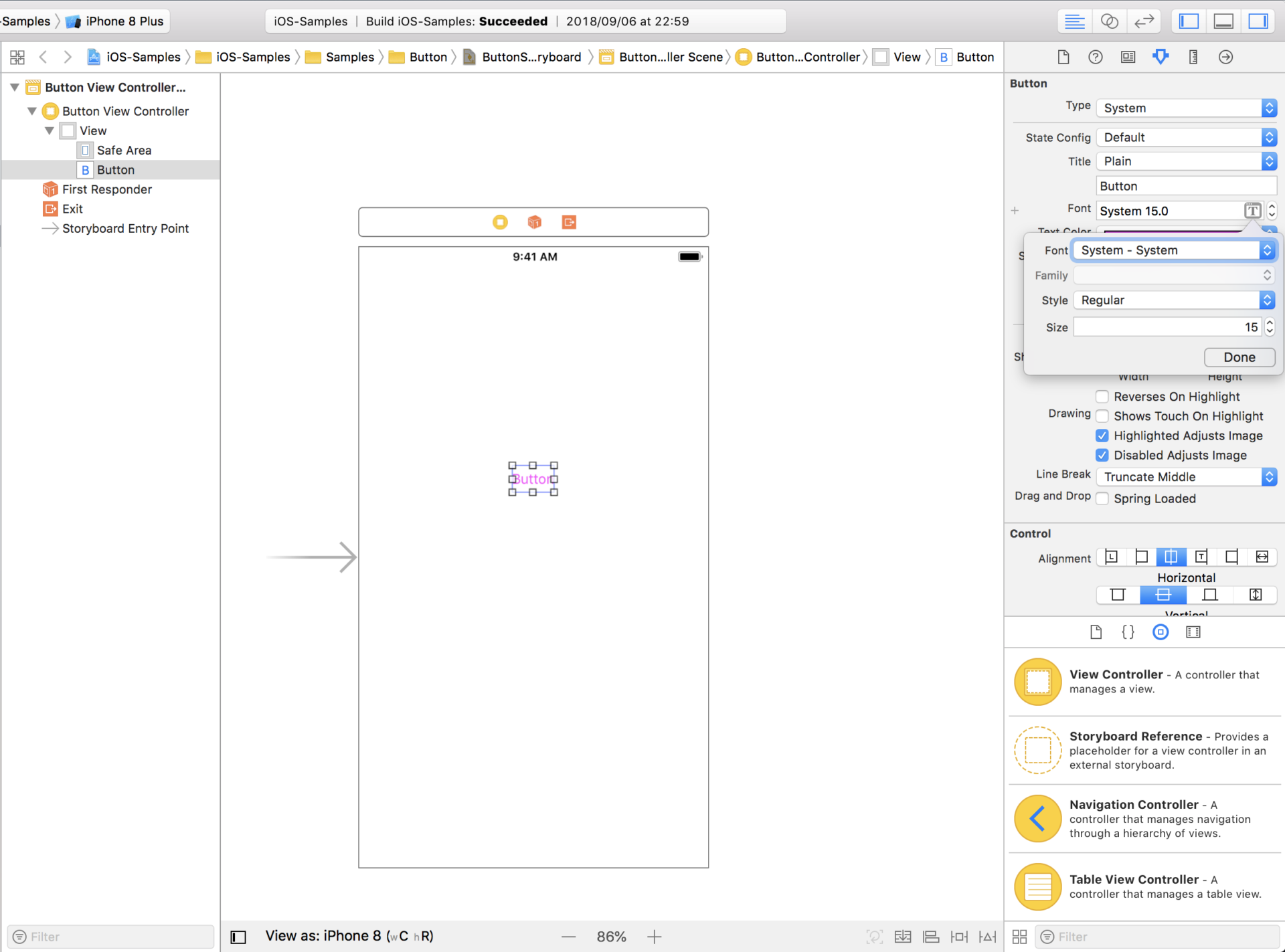Zoom in the canvas with plus
The image size is (1285, 952).
(x=655, y=937)
